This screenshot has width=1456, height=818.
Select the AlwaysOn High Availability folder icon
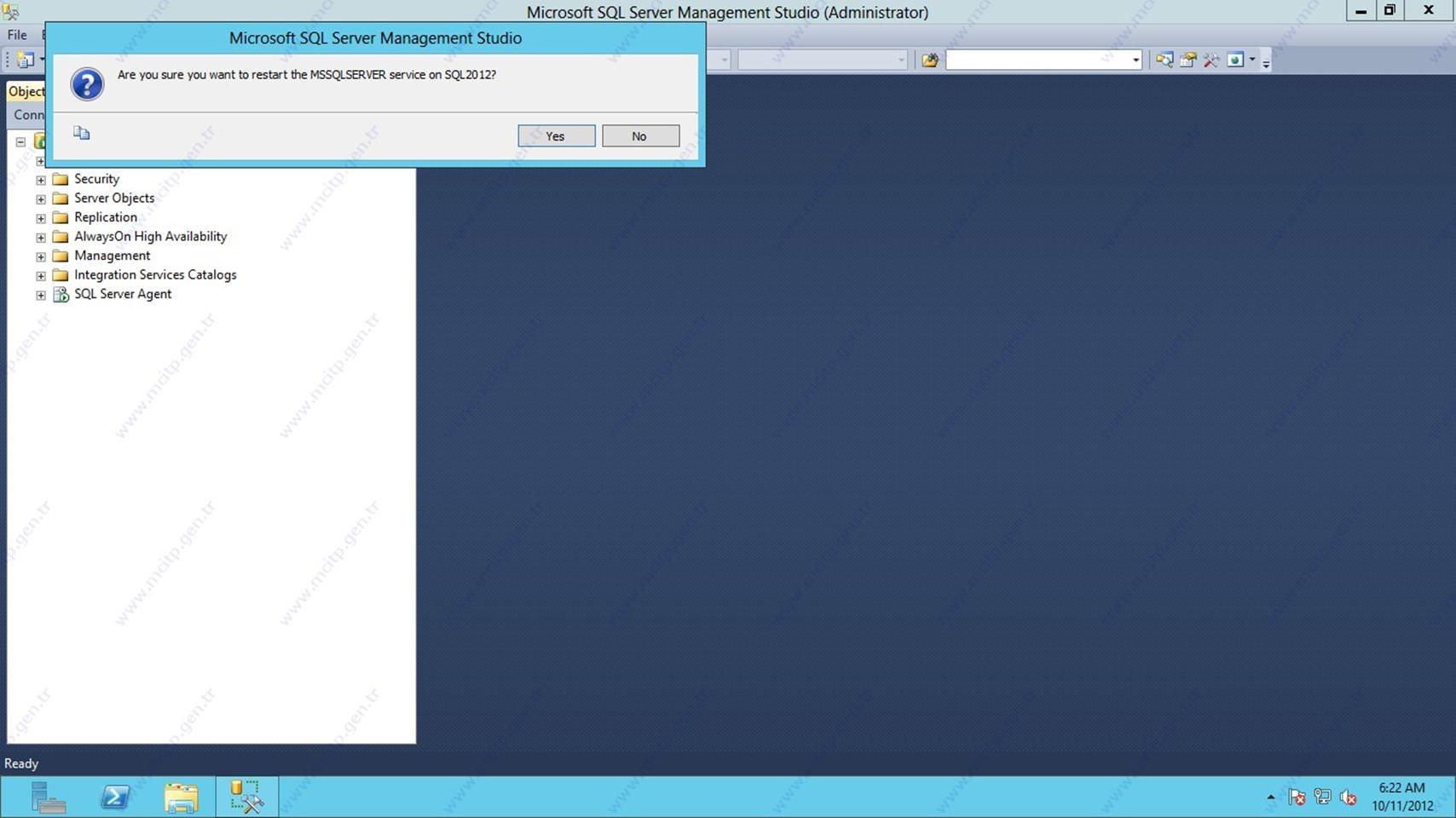click(x=61, y=237)
